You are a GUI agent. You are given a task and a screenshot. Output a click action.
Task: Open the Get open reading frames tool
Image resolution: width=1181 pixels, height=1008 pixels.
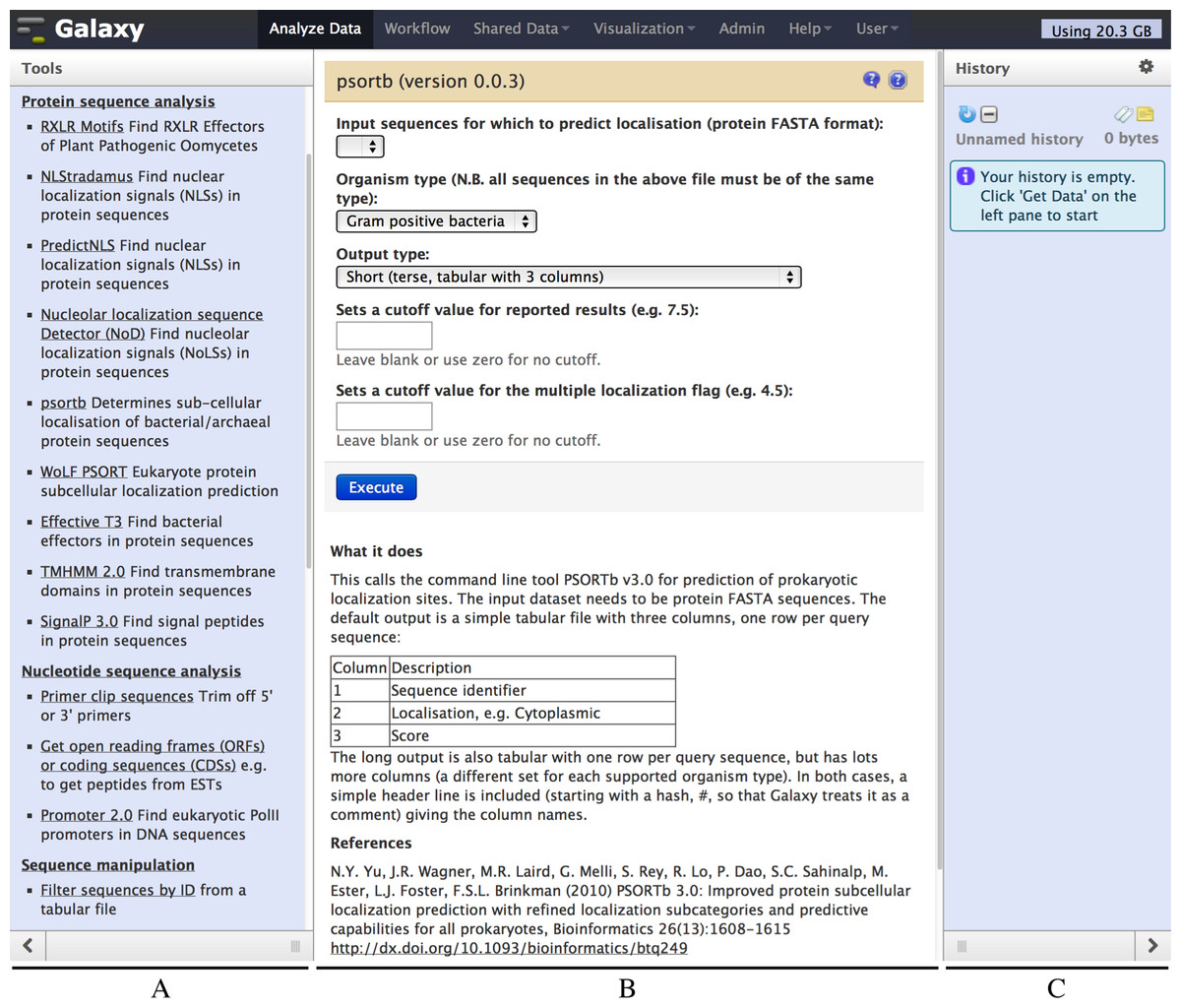pyautogui.click(x=154, y=755)
